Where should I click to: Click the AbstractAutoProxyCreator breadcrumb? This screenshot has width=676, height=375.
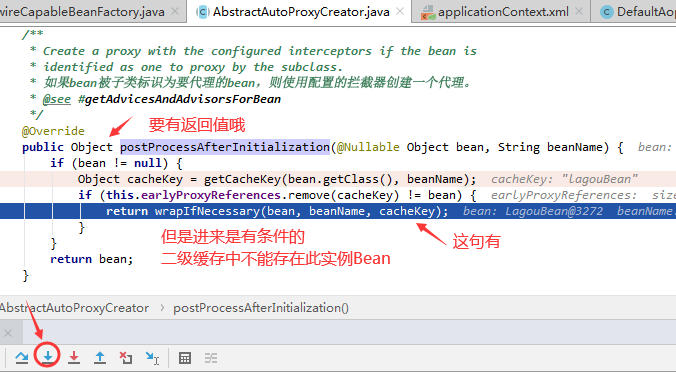pyautogui.click(x=74, y=308)
